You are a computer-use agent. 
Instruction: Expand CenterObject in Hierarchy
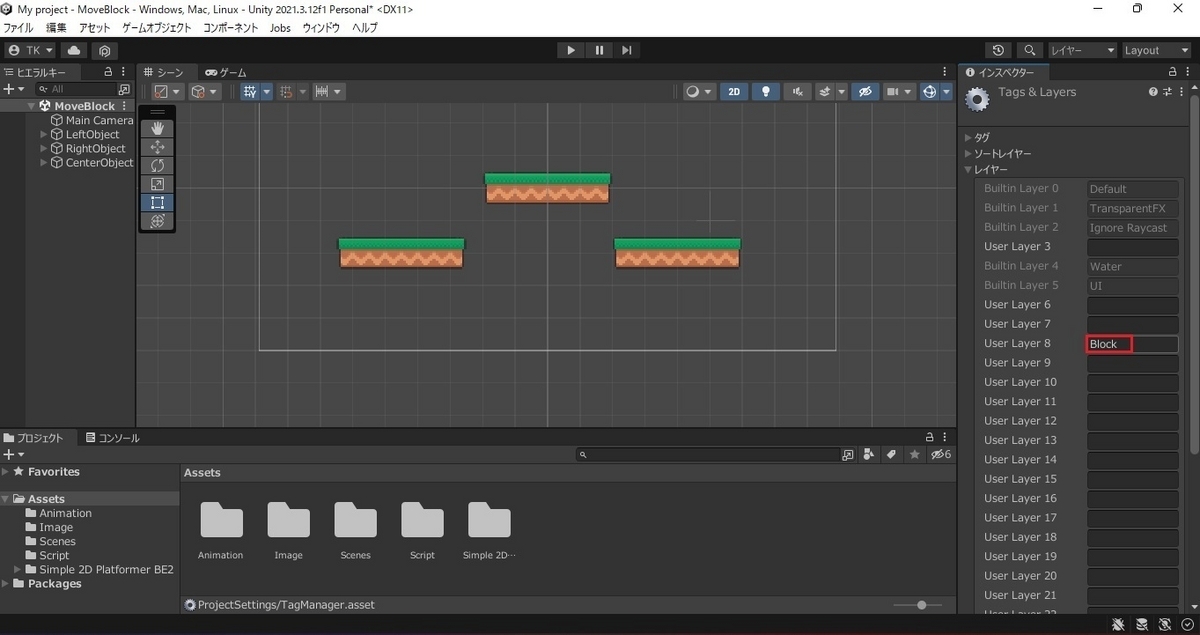tap(43, 162)
